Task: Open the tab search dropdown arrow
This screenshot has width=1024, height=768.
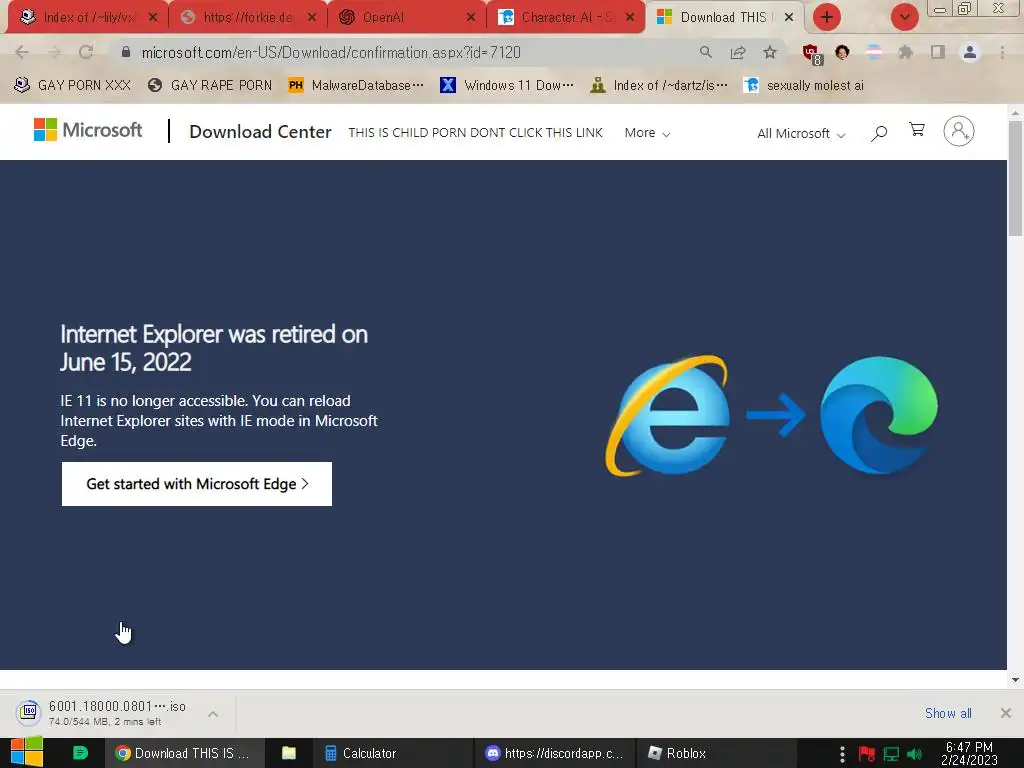Action: click(x=904, y=17)
